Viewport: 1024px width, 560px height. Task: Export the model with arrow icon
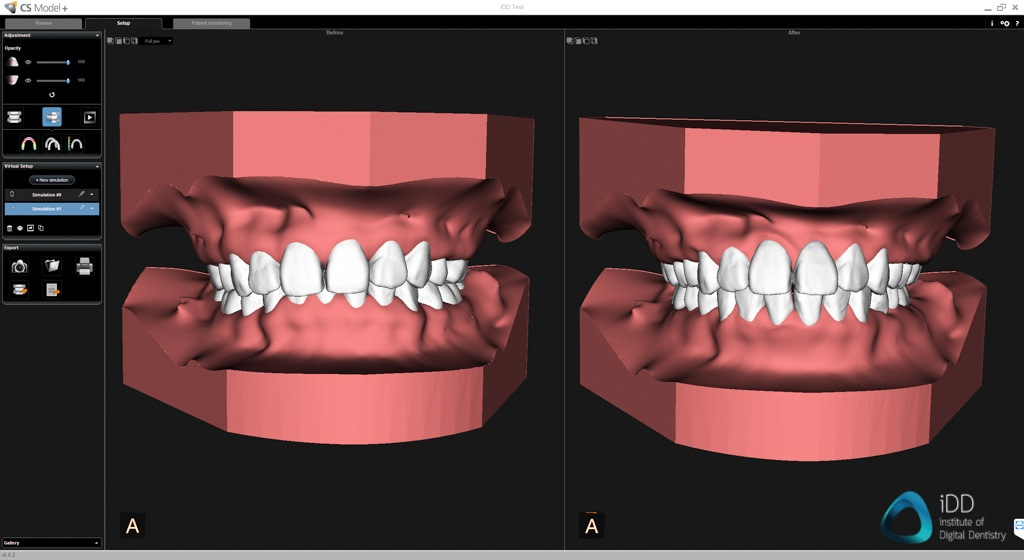(20, 289)
